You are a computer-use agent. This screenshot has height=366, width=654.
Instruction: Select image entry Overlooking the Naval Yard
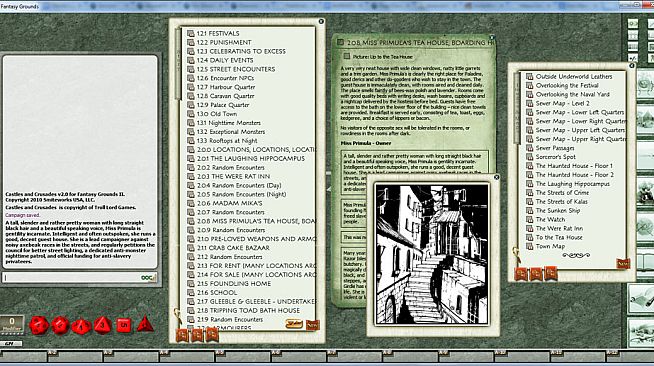(573, 95)
